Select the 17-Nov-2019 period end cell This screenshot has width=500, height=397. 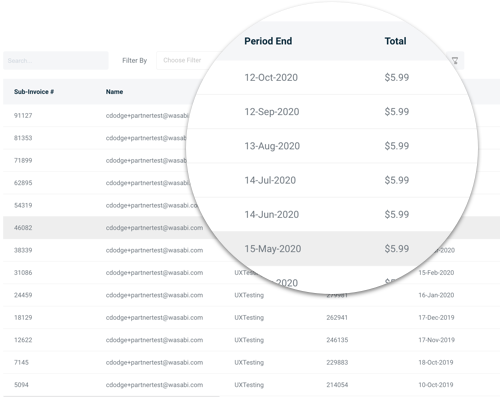point(436,340)
